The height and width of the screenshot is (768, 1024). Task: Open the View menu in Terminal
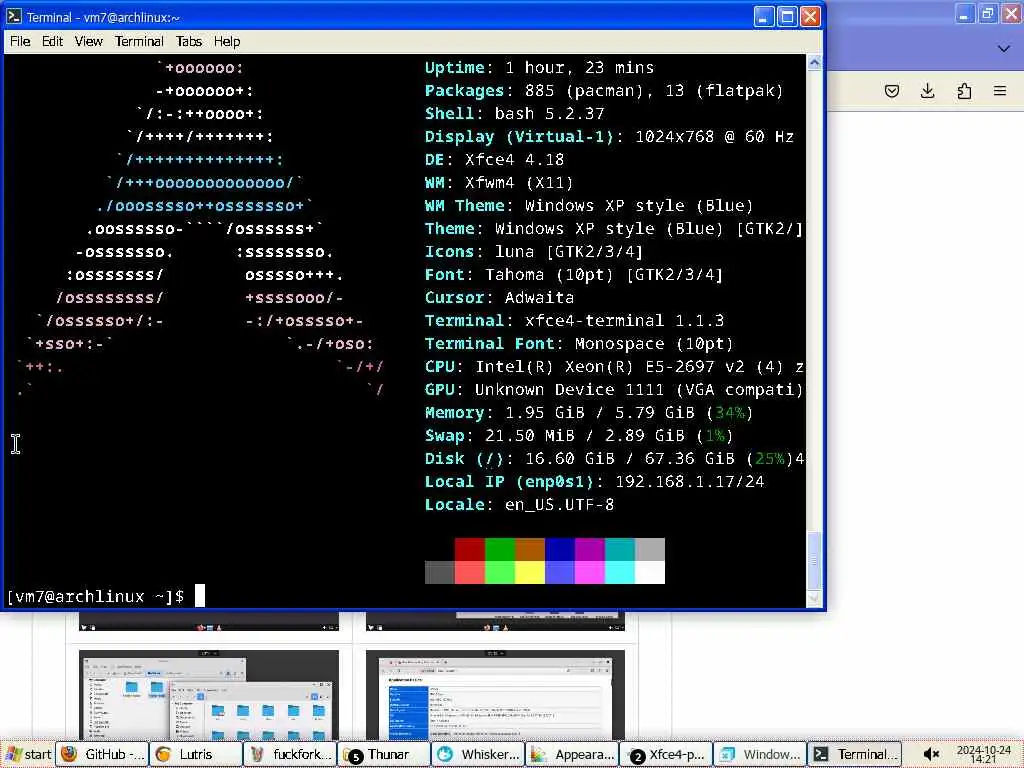click(x=88, y=41)
